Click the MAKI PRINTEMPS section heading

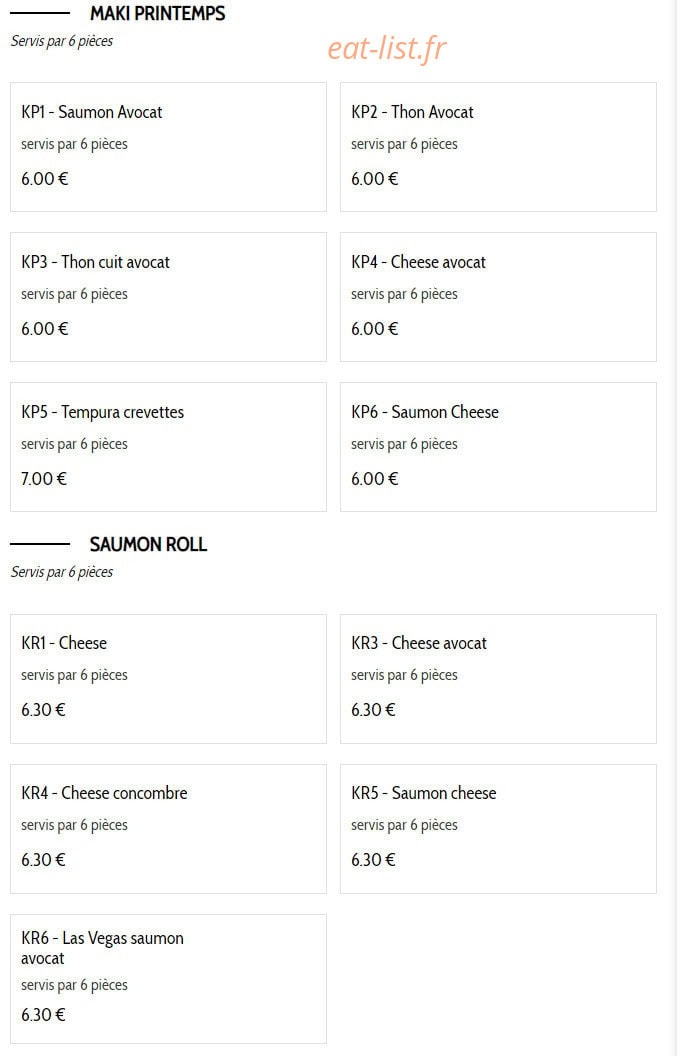(x=158, y=13)
